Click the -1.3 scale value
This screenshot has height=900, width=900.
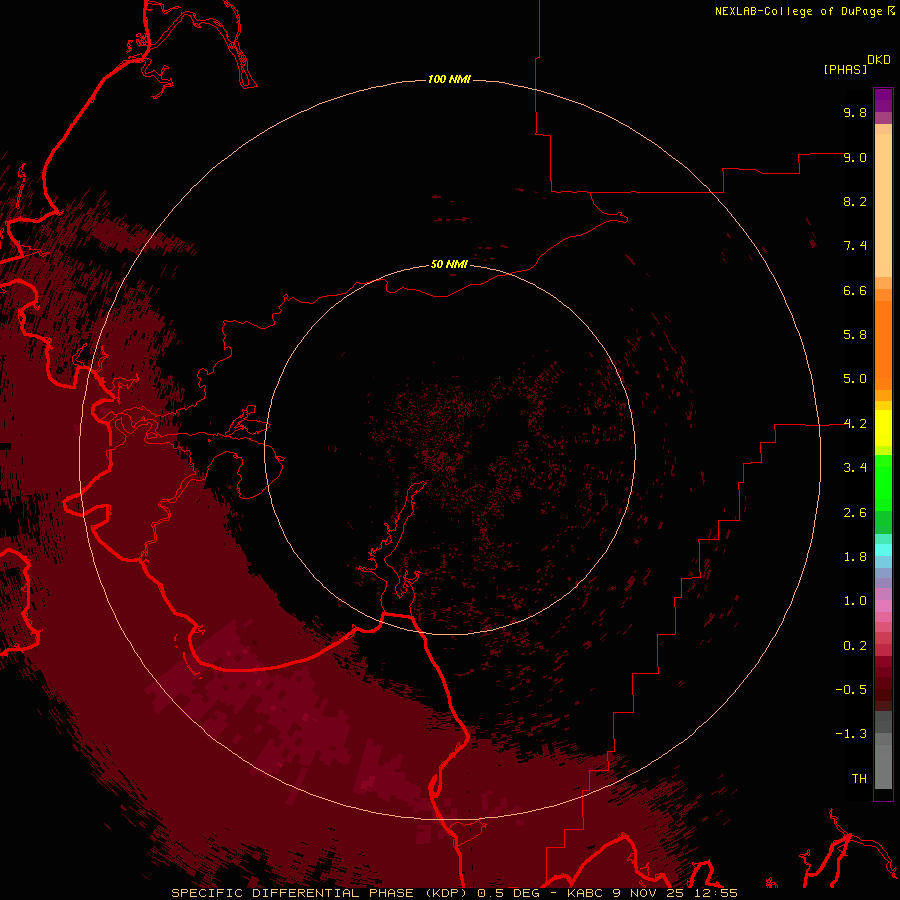[851, 734]
